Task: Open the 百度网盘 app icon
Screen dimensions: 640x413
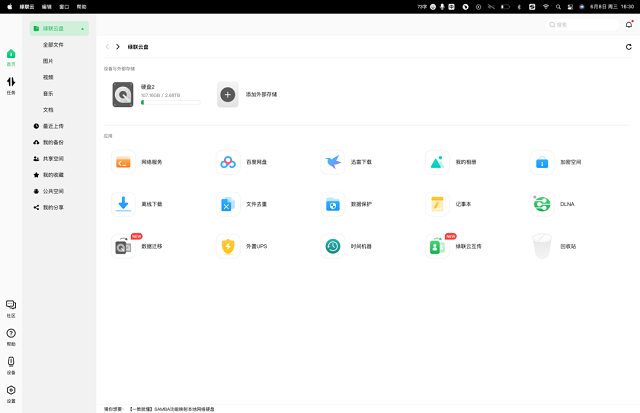Action: [x=228, y=162]
